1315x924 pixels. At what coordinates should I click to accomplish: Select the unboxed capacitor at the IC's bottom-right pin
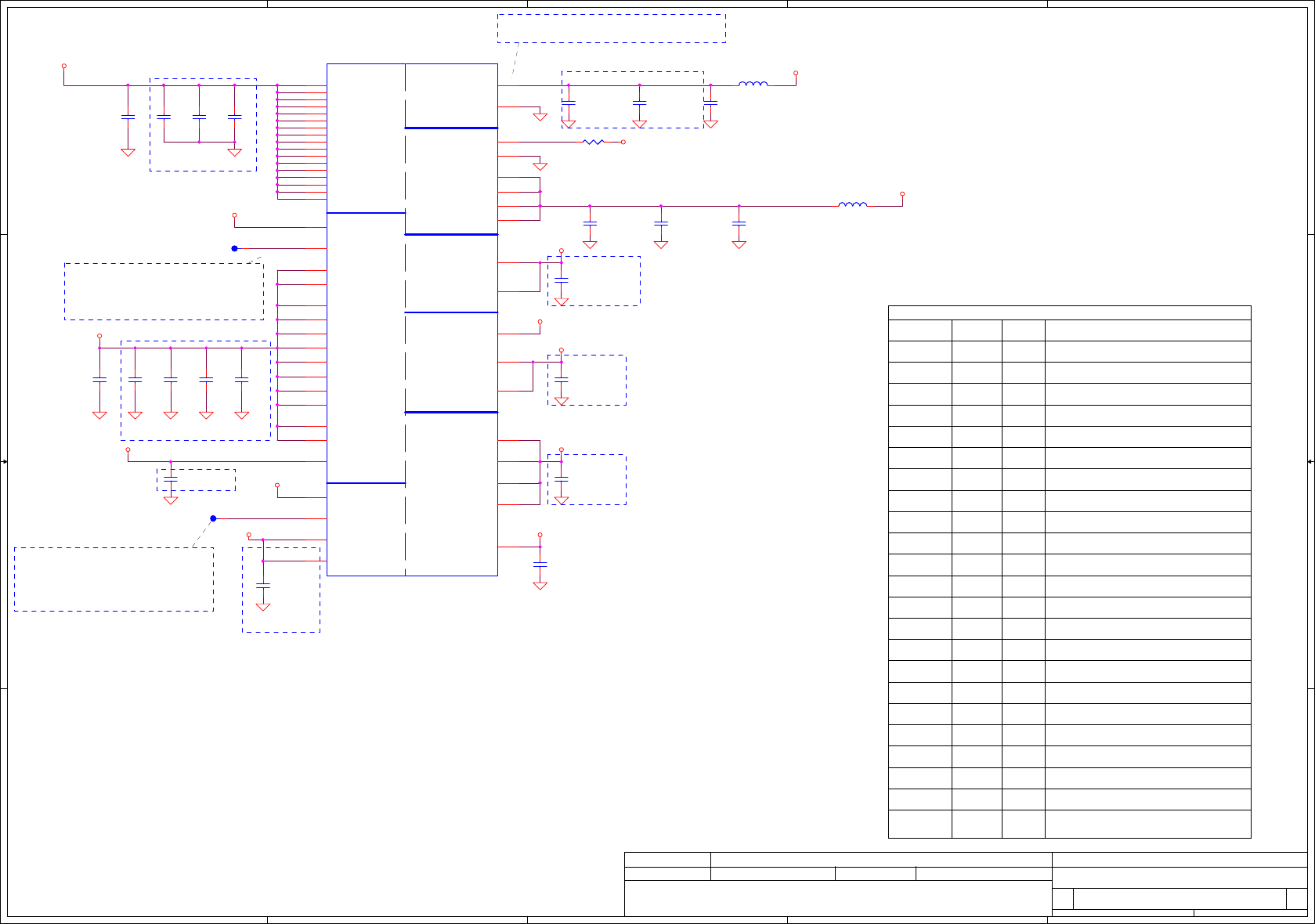[540, 564]
